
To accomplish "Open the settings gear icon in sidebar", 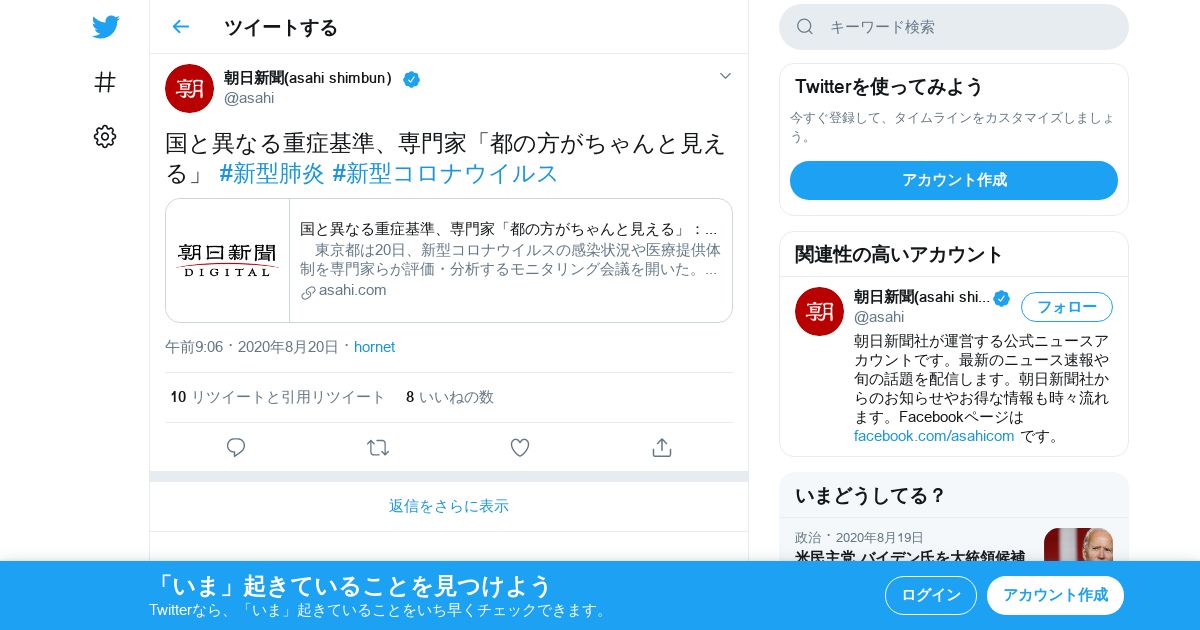I will pos(105,137).
